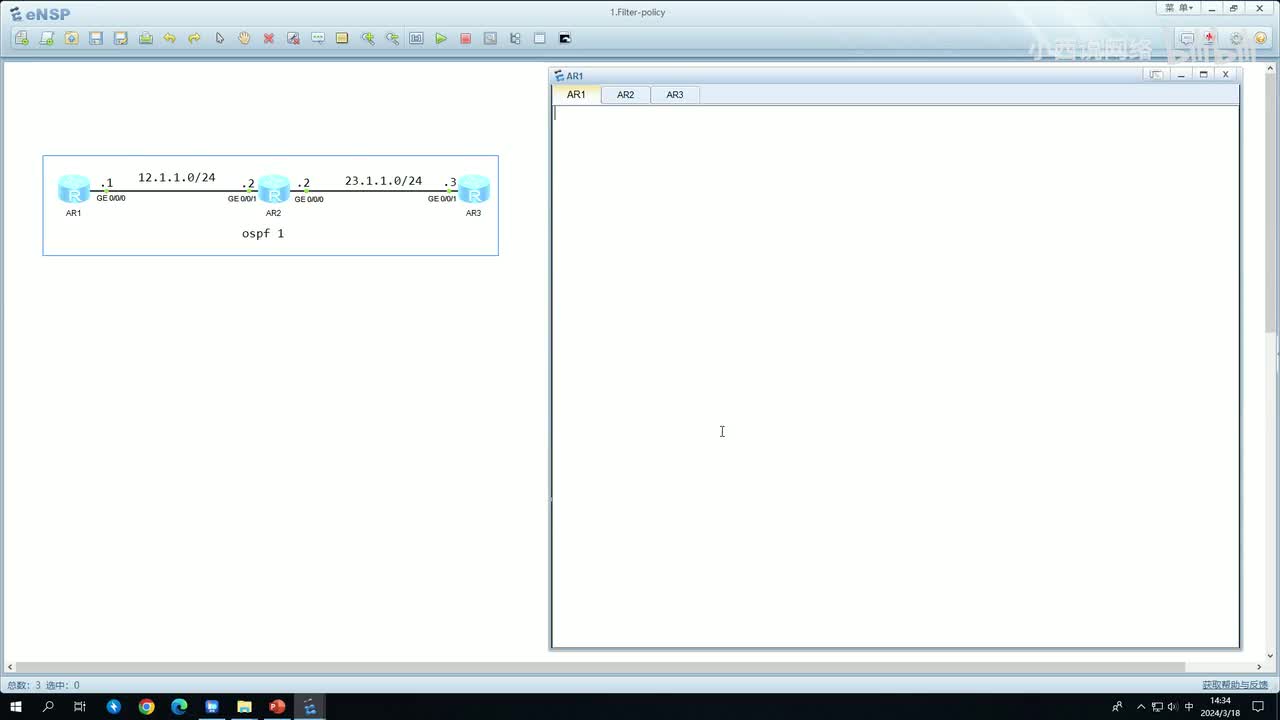
Task: Click the New Topology from sample icon
Action: [47, 38]
